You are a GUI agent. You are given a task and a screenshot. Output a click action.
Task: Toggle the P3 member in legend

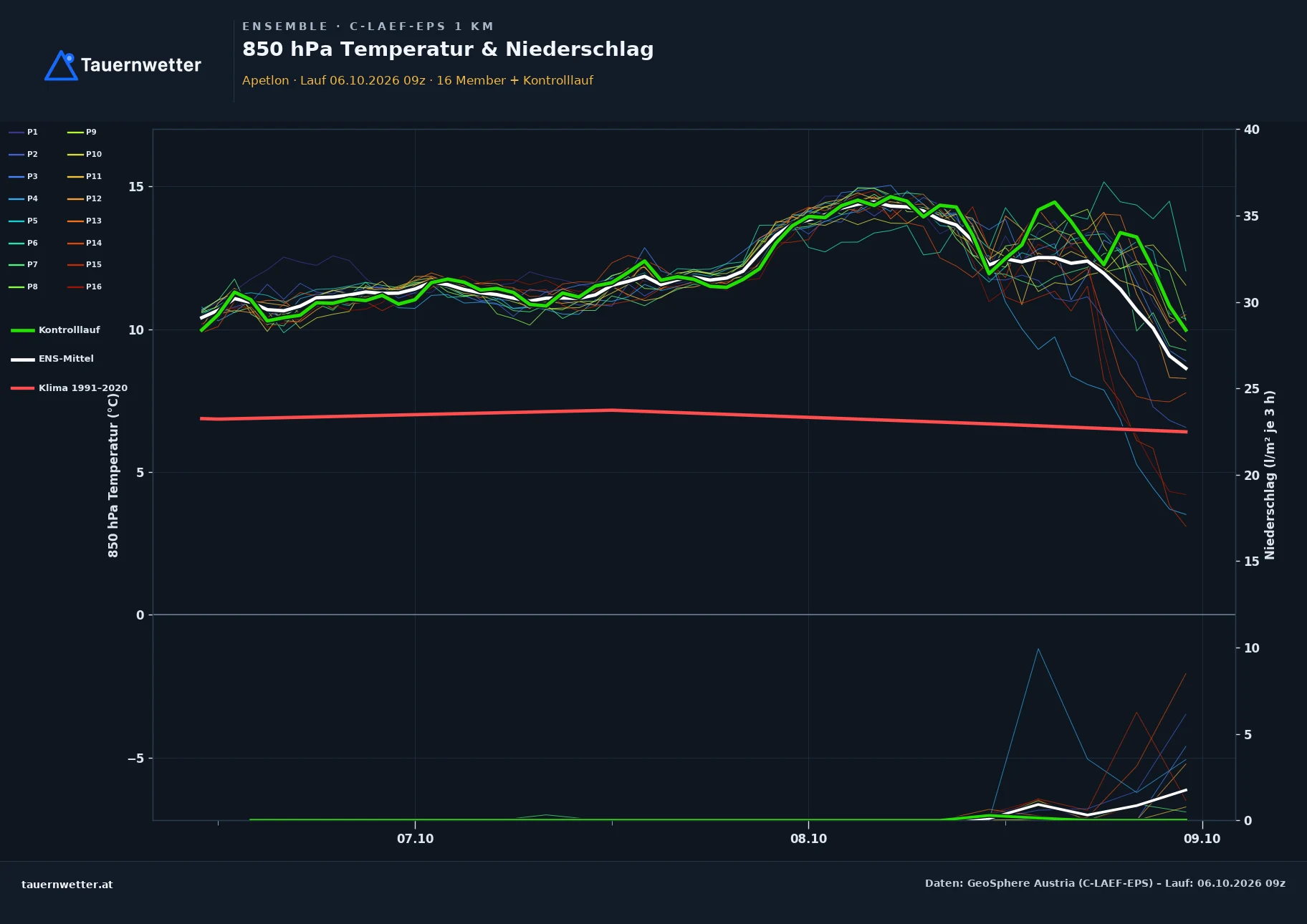[x=24, y=176]
